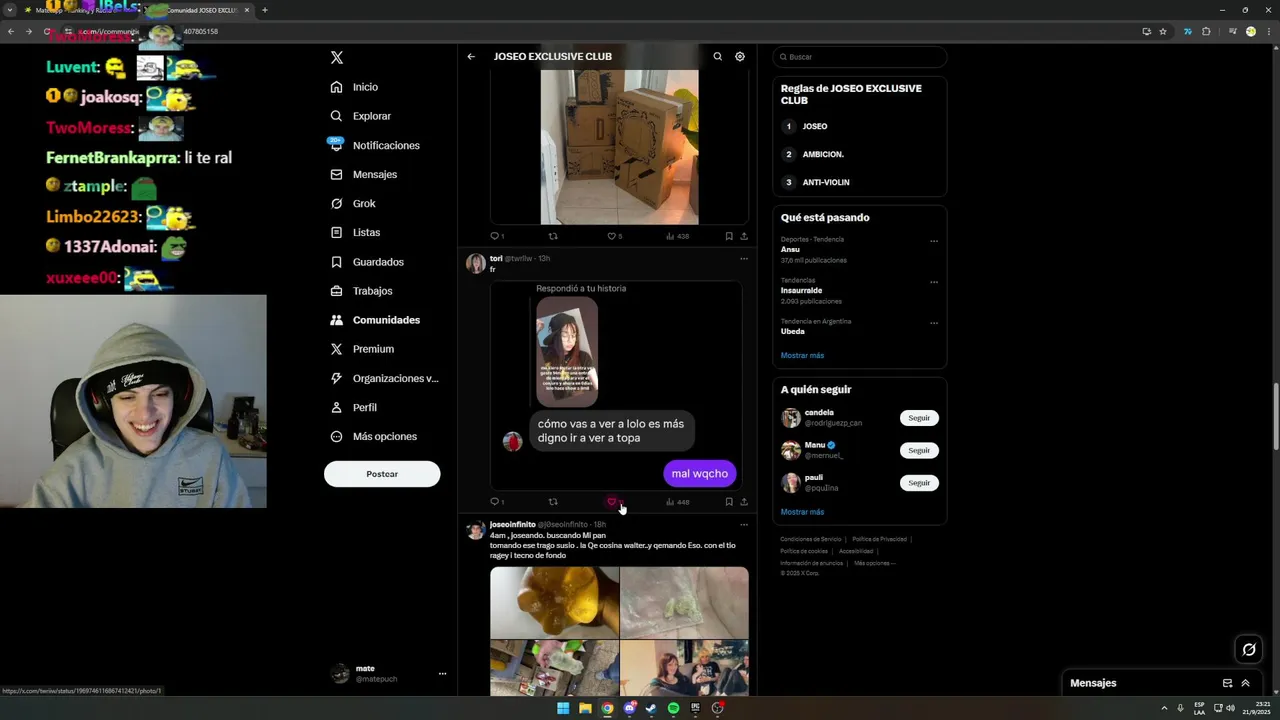The width and height of the screenshot is (1280, 720).
Task: Open account menu dots next to mate
Action: click(x=442, y=674)
